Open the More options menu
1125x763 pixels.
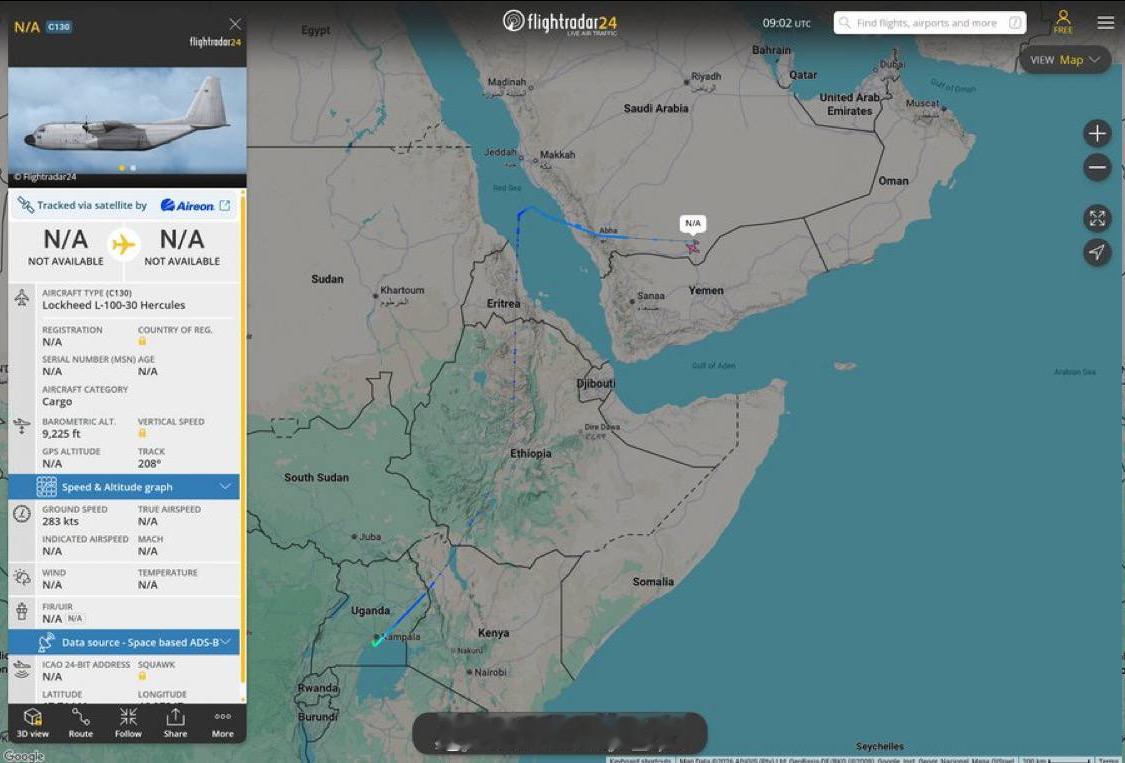pyautogui.click(x=222, y=723)
